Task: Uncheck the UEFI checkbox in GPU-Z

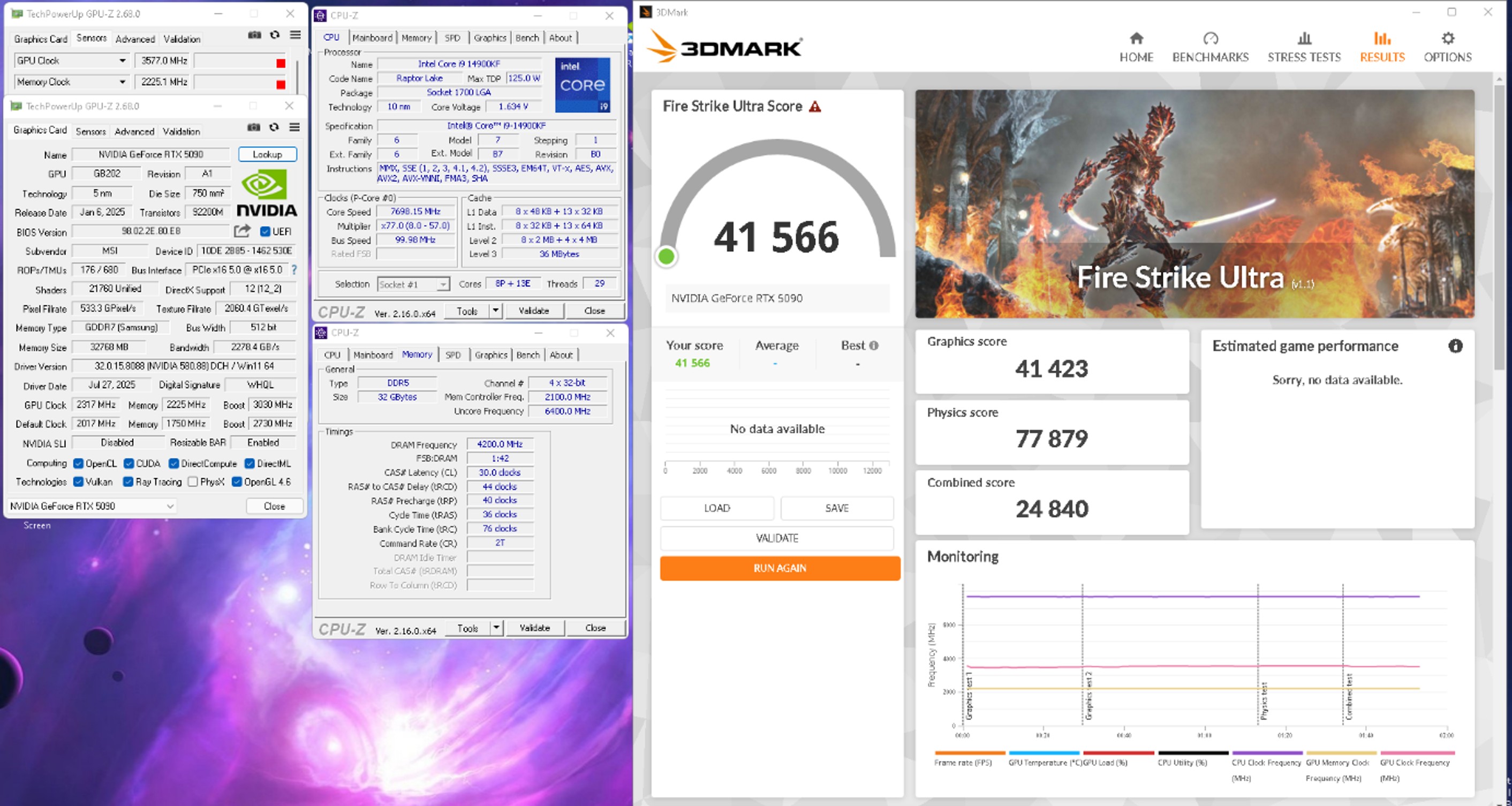Action: (x=266, y=232)
